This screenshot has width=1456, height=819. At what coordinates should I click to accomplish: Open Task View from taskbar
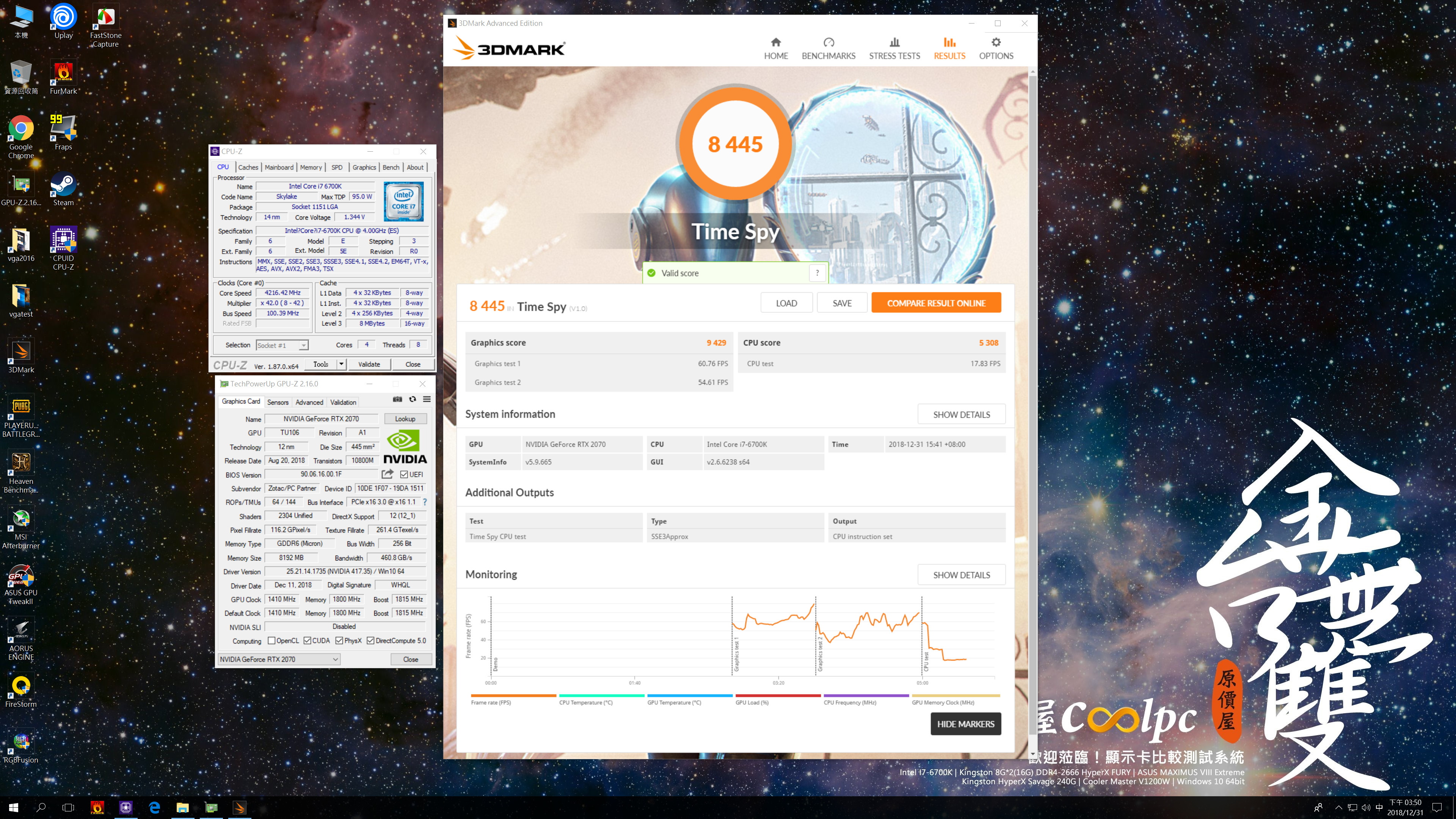click(68, 807)
